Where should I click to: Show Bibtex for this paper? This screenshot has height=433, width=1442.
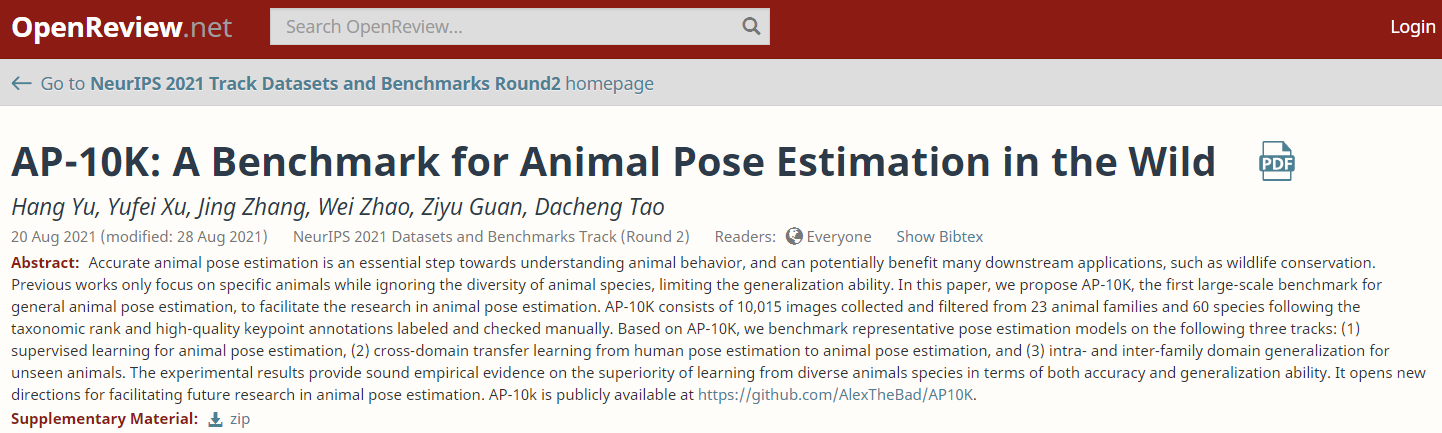[939, 237]
